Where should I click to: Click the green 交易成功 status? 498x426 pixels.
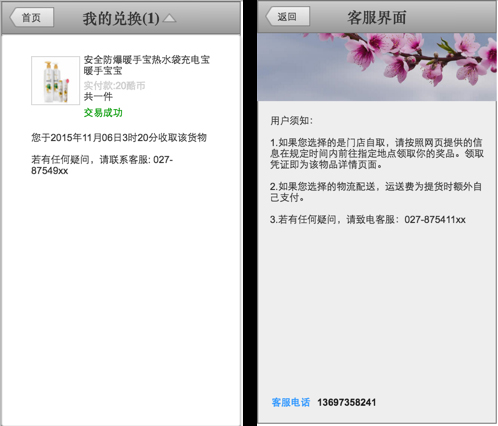tap(103, 113)
